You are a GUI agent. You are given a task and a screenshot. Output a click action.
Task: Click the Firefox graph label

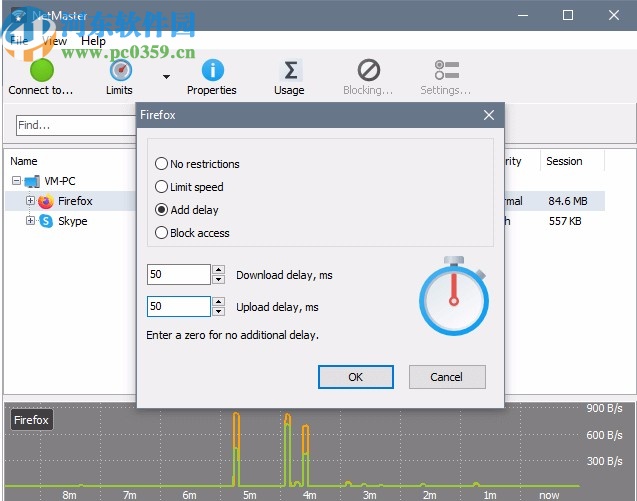pos(31,420)
